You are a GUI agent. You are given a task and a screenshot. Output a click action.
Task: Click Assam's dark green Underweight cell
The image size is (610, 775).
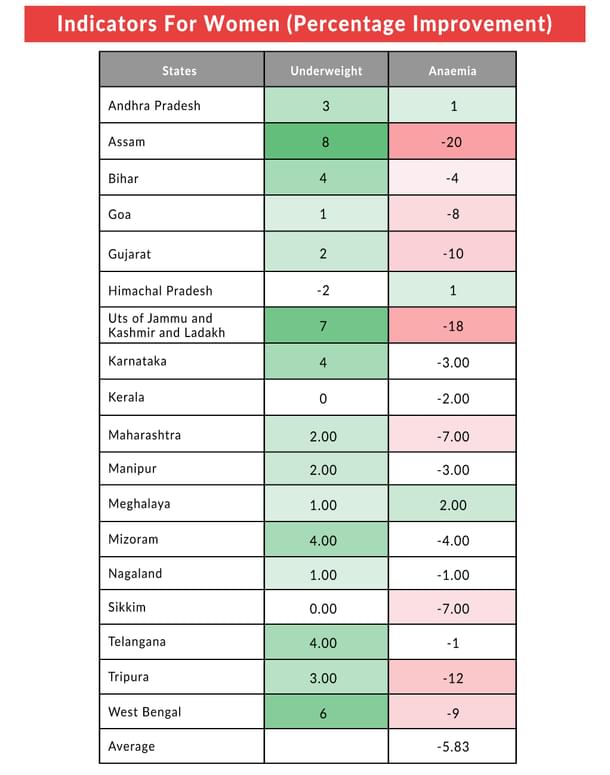coord(326,142)
